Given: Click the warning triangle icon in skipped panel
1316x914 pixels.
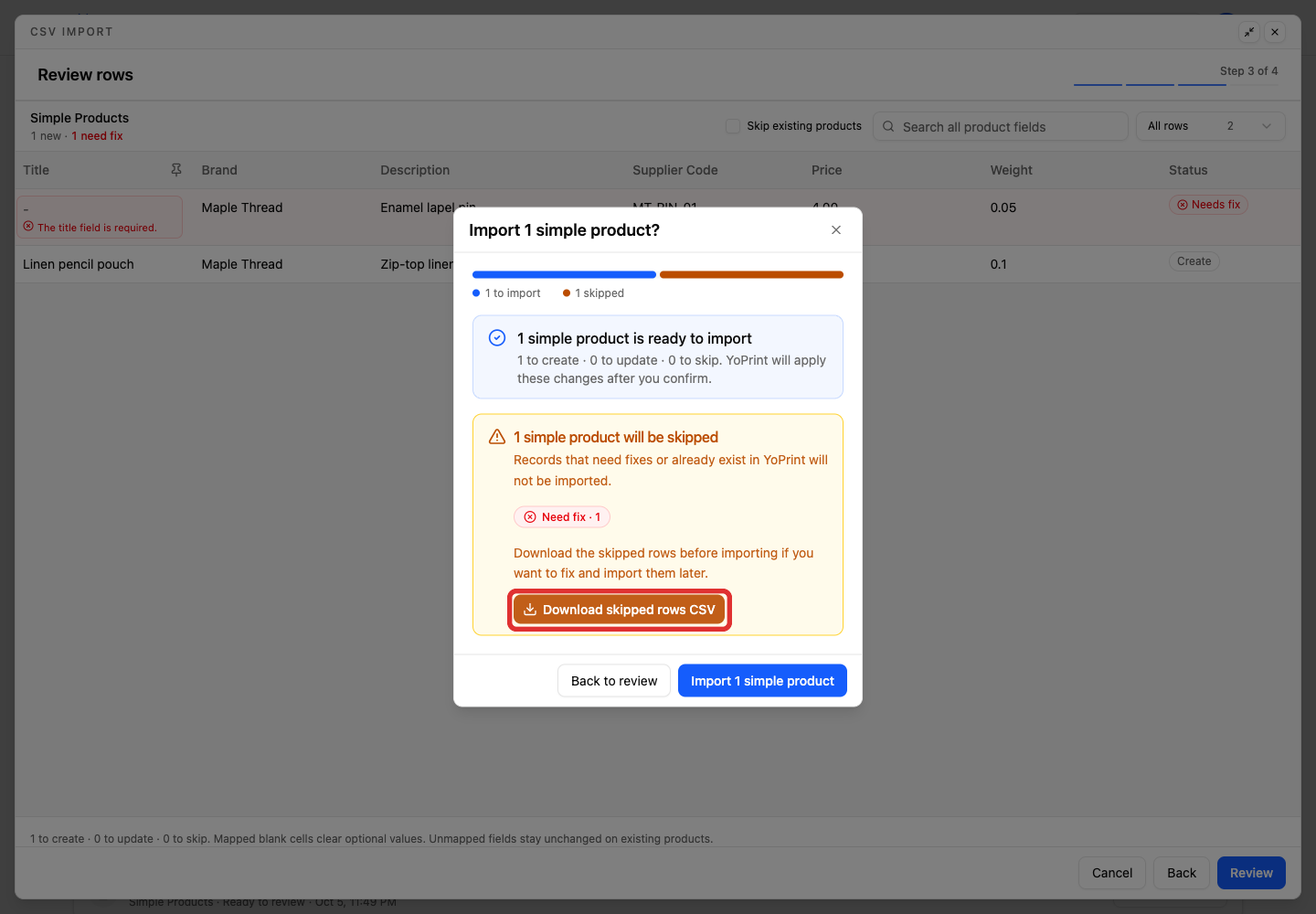Looking at the screenshot, I should coord(497,437).
